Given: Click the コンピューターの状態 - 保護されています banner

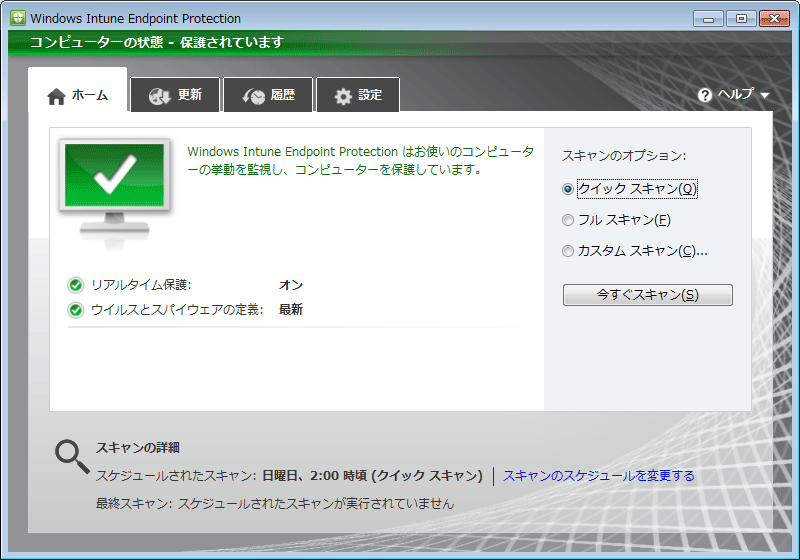Looking at the screenshot, I should point(156,42).
